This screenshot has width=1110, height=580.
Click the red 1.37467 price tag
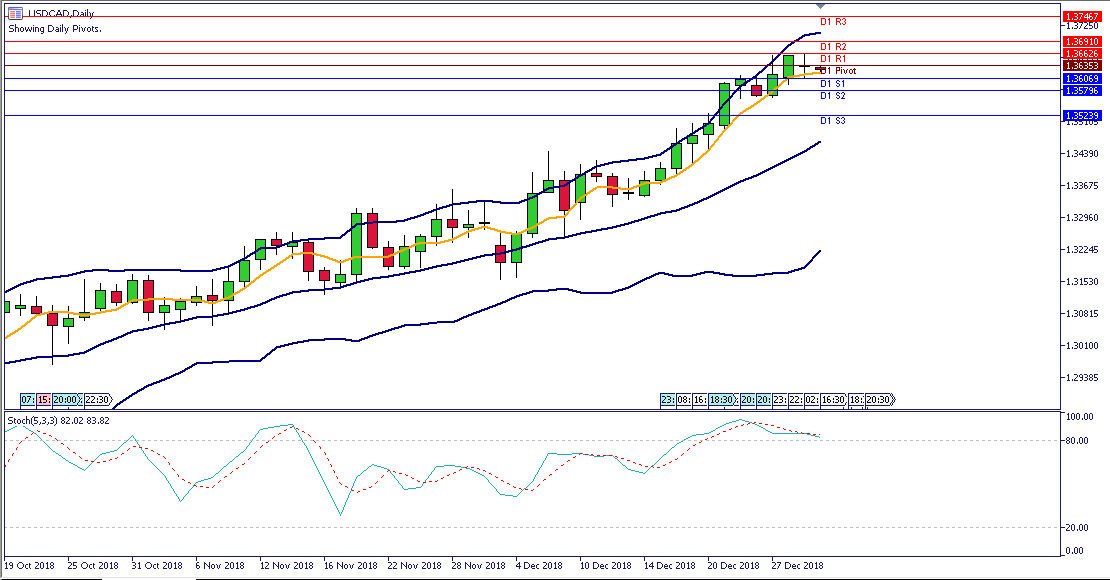pos(1083,17)
